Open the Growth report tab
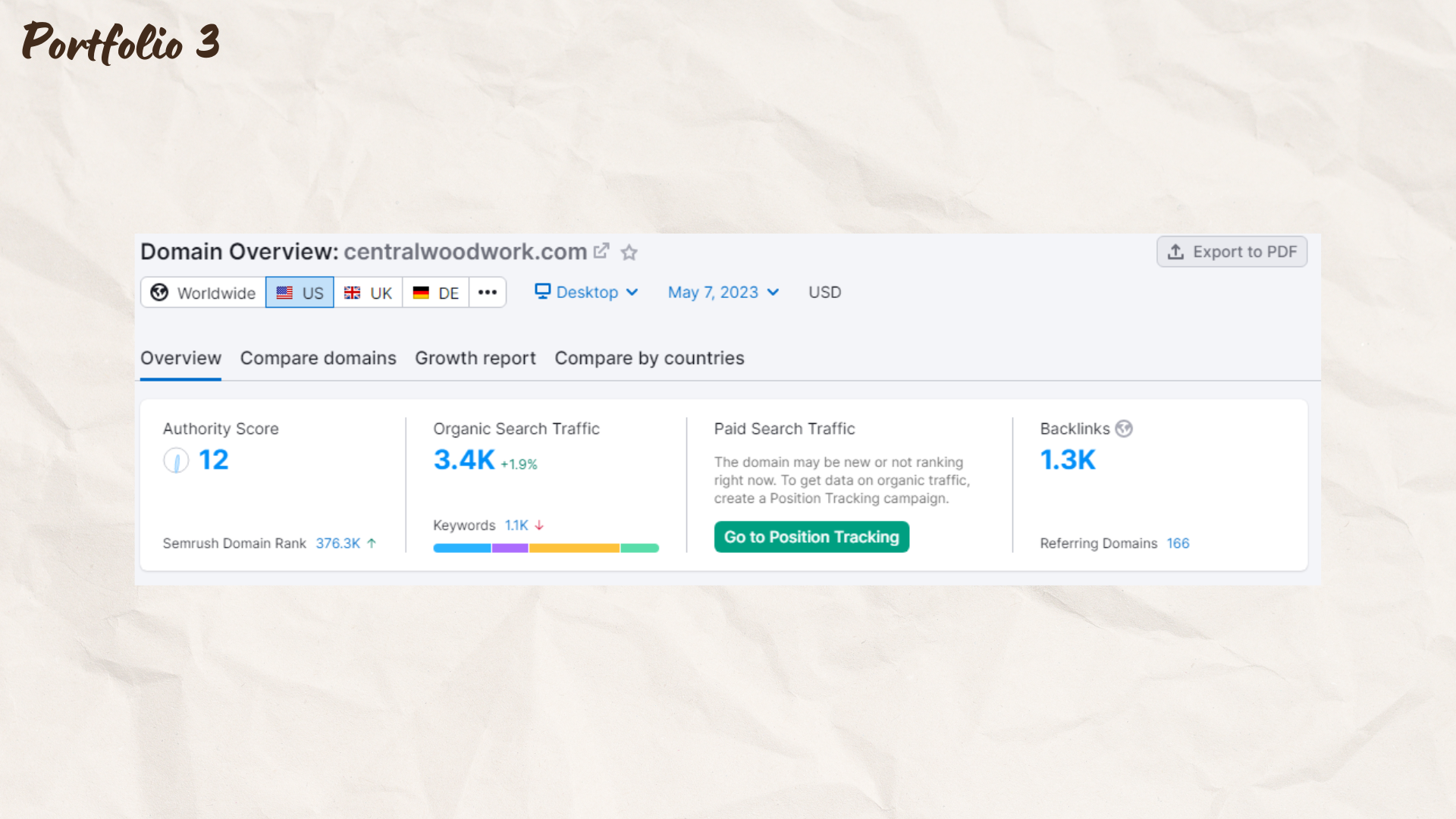Screen dimensions: 1456x819 coord(475,358)
